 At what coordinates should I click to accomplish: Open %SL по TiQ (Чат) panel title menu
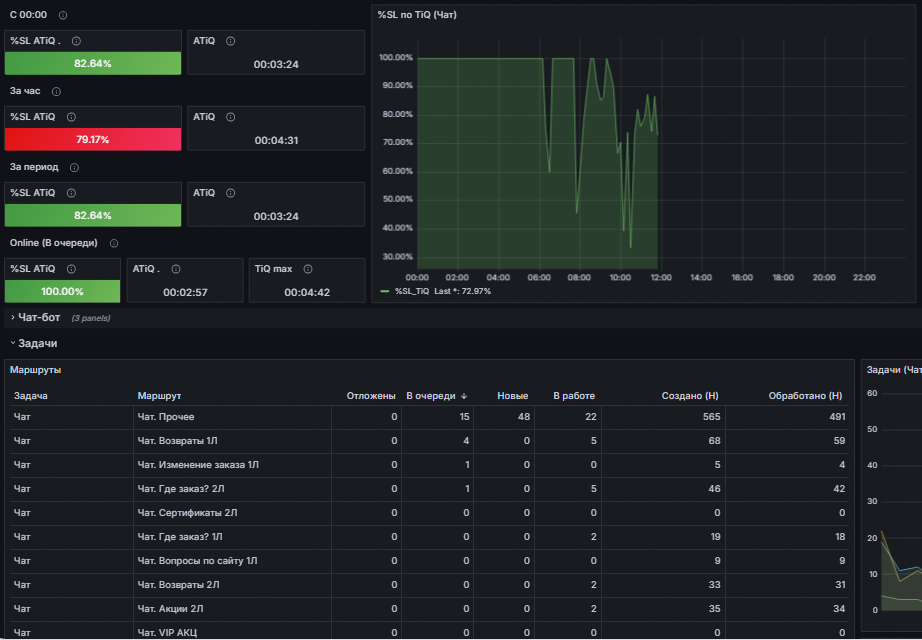[417, 15]
